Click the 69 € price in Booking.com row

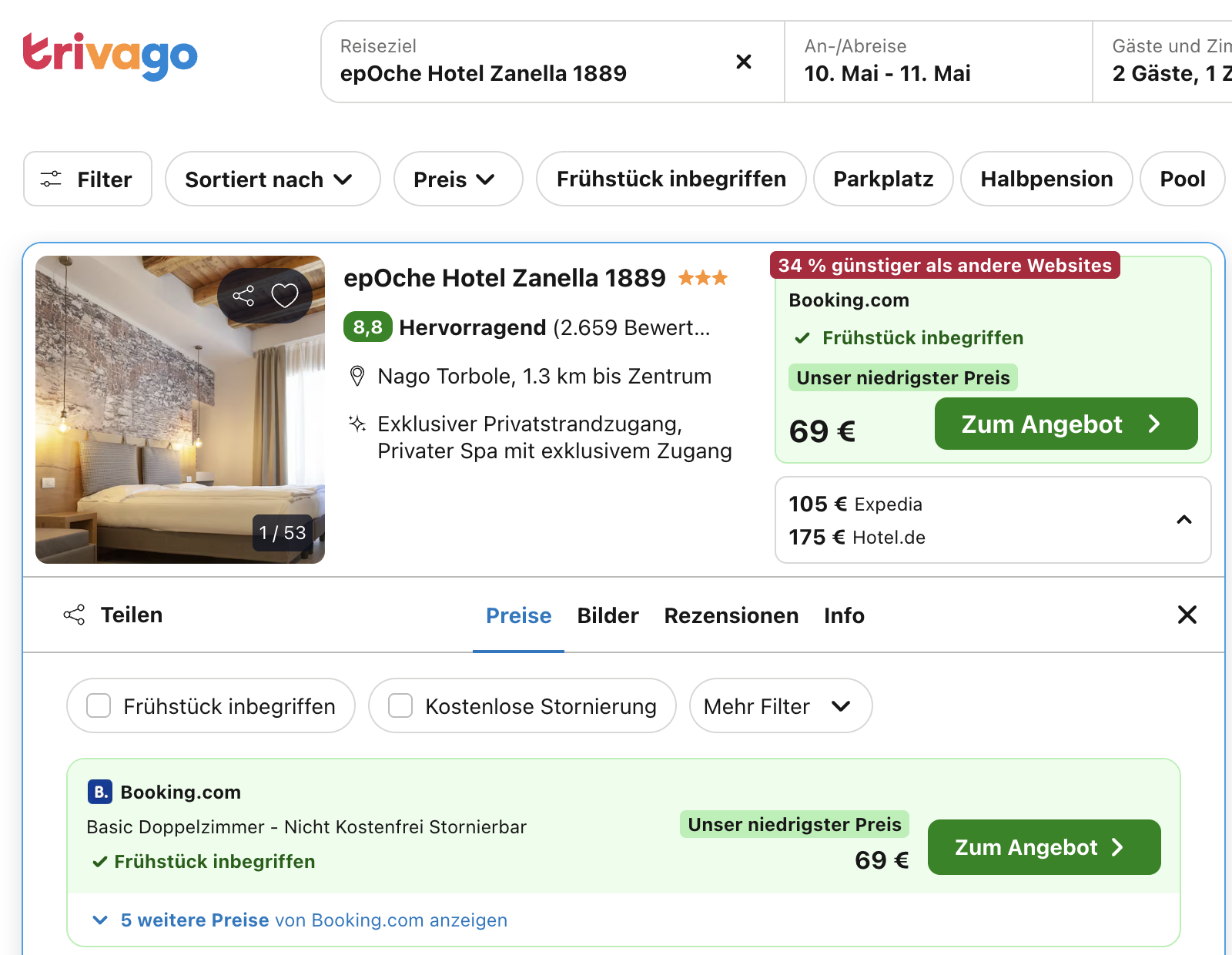tap(882, 860)
